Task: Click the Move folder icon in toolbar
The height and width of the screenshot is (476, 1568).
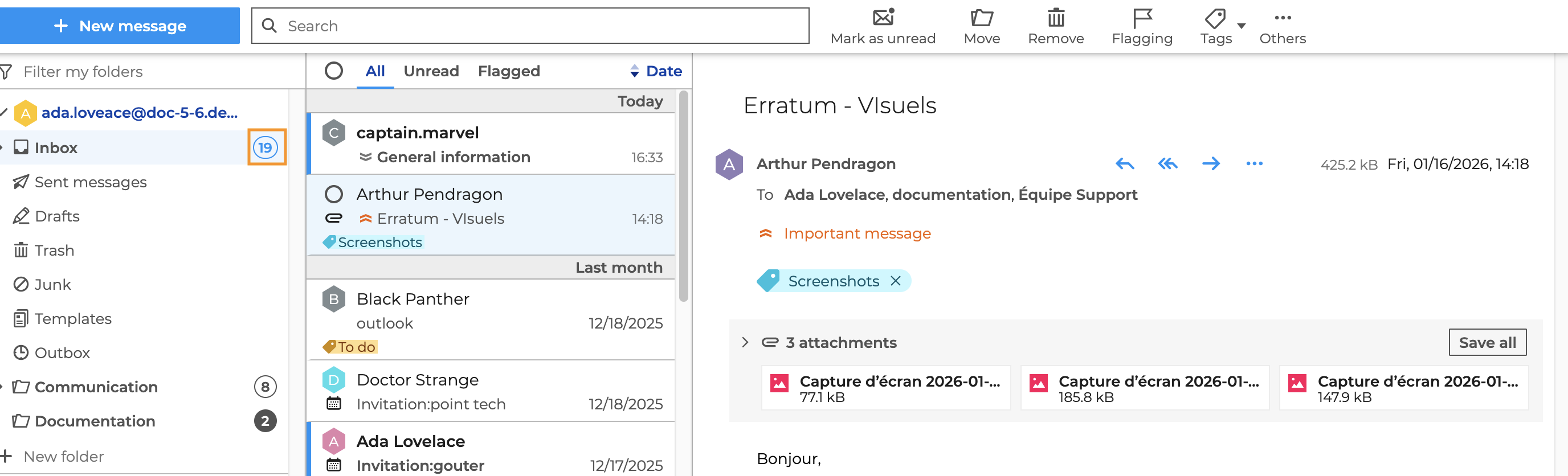Action: point(981,17)
